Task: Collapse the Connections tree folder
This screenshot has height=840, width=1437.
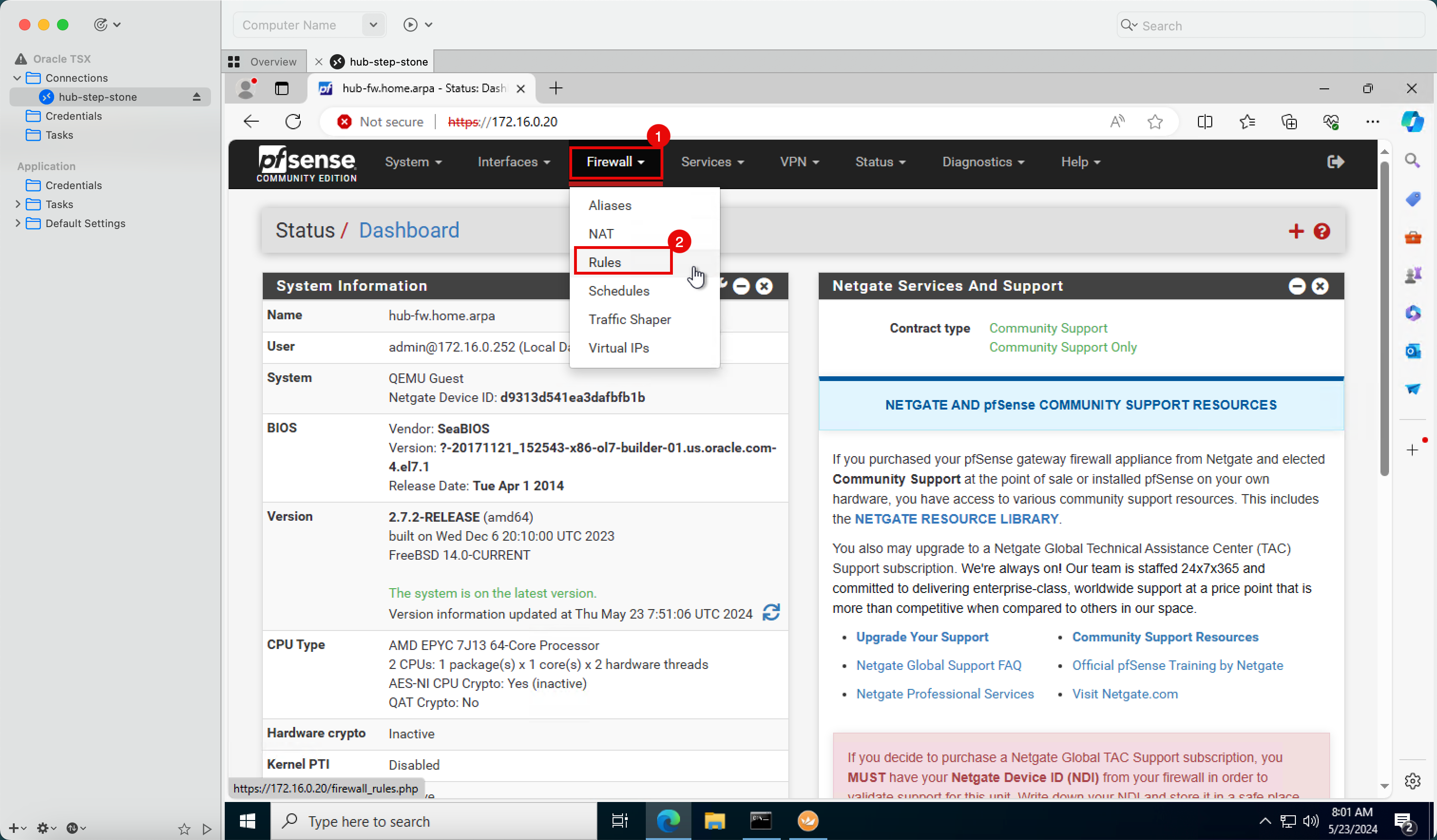Action: 18,77
